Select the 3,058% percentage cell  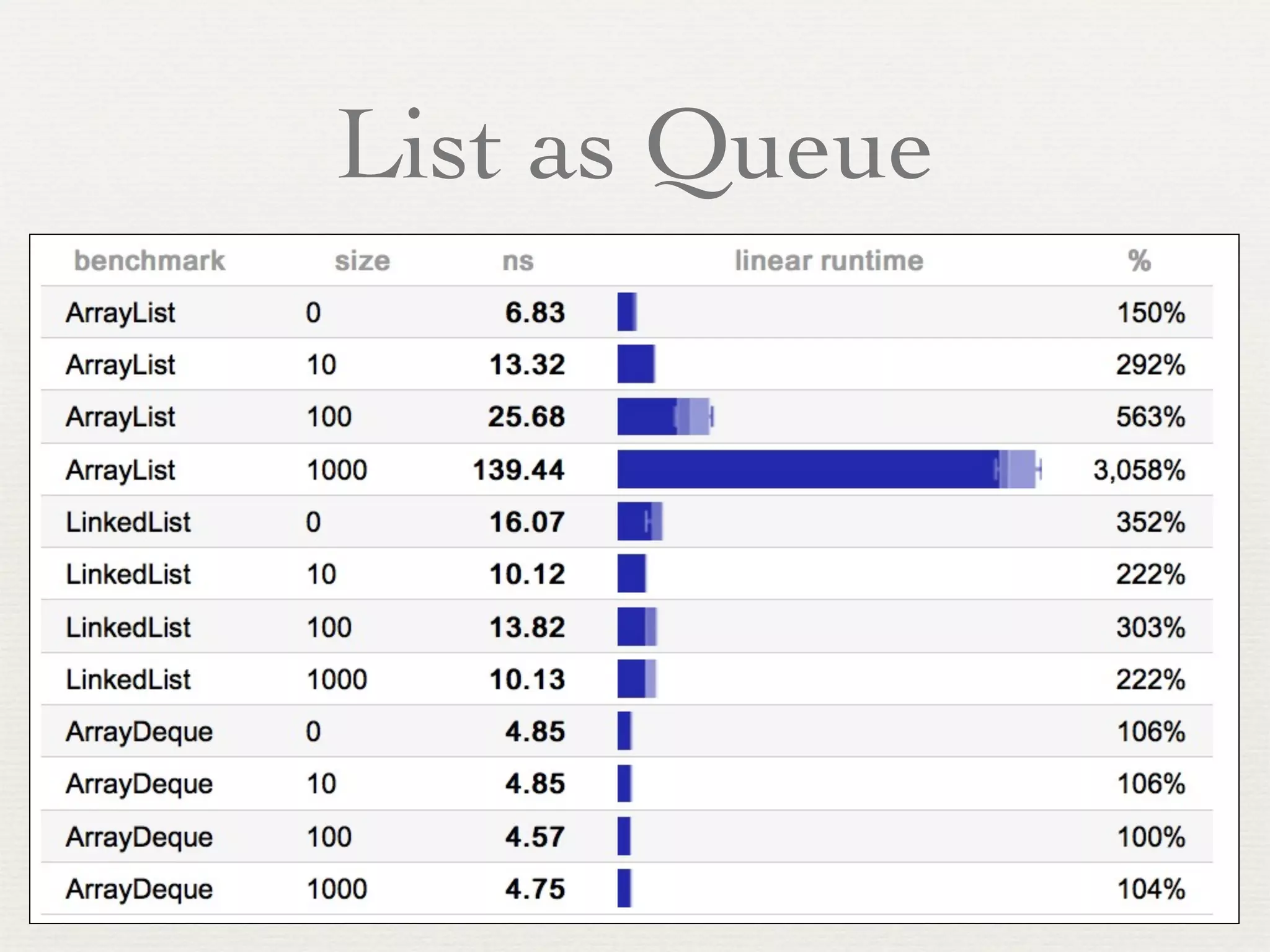[1139, 470]
